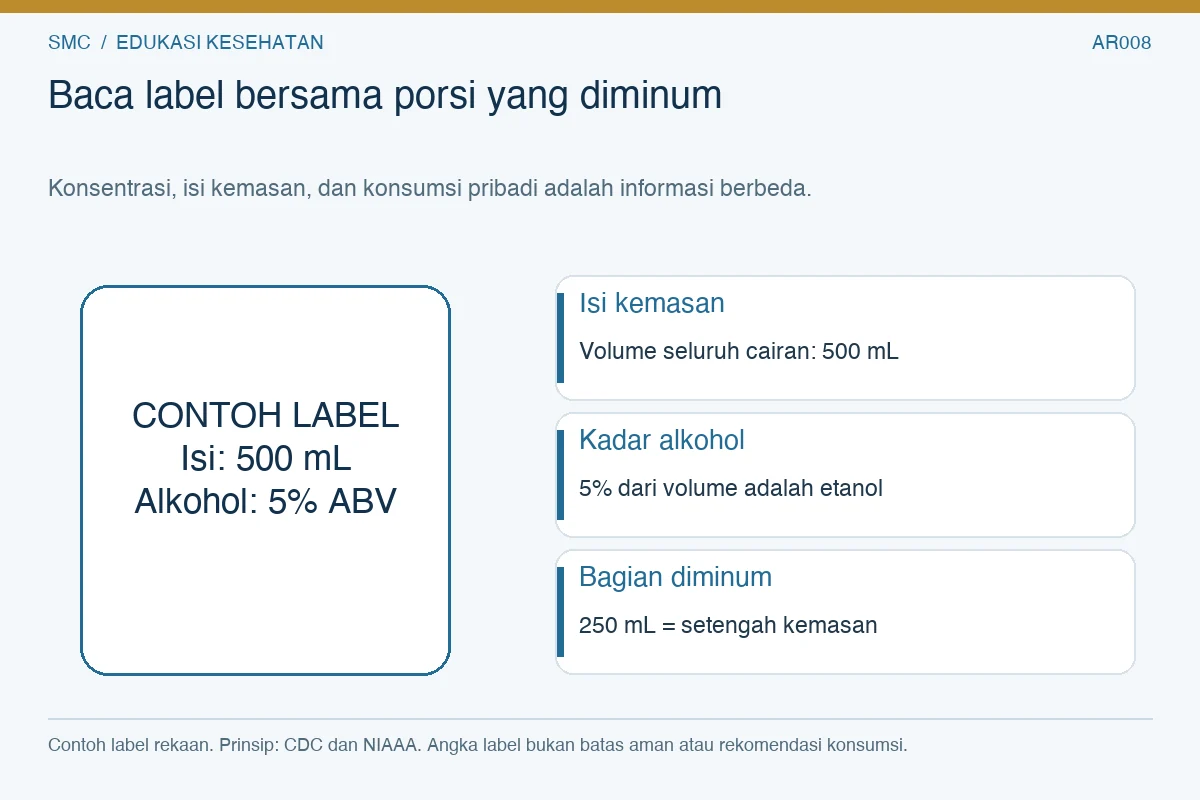Click 250 mL = setengah kemasan text
This screenshot has height=800, width=1200.
click(x=728, y=626)
